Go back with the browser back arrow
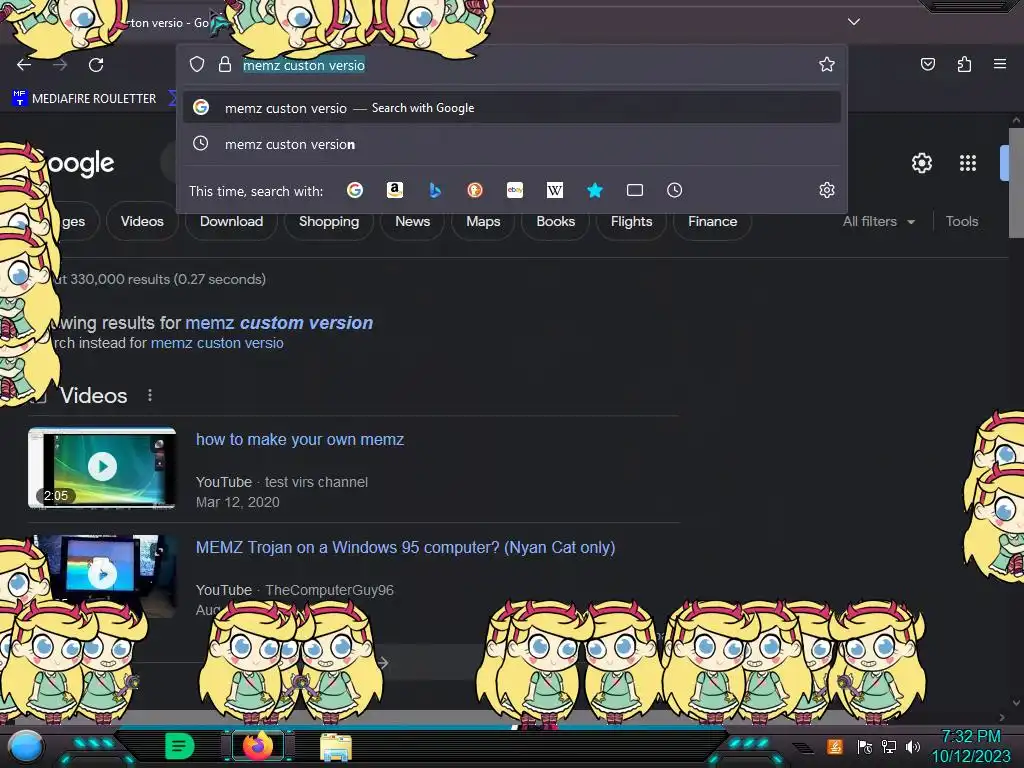This screenshot has width=1024, height=768. coord(24,65)
